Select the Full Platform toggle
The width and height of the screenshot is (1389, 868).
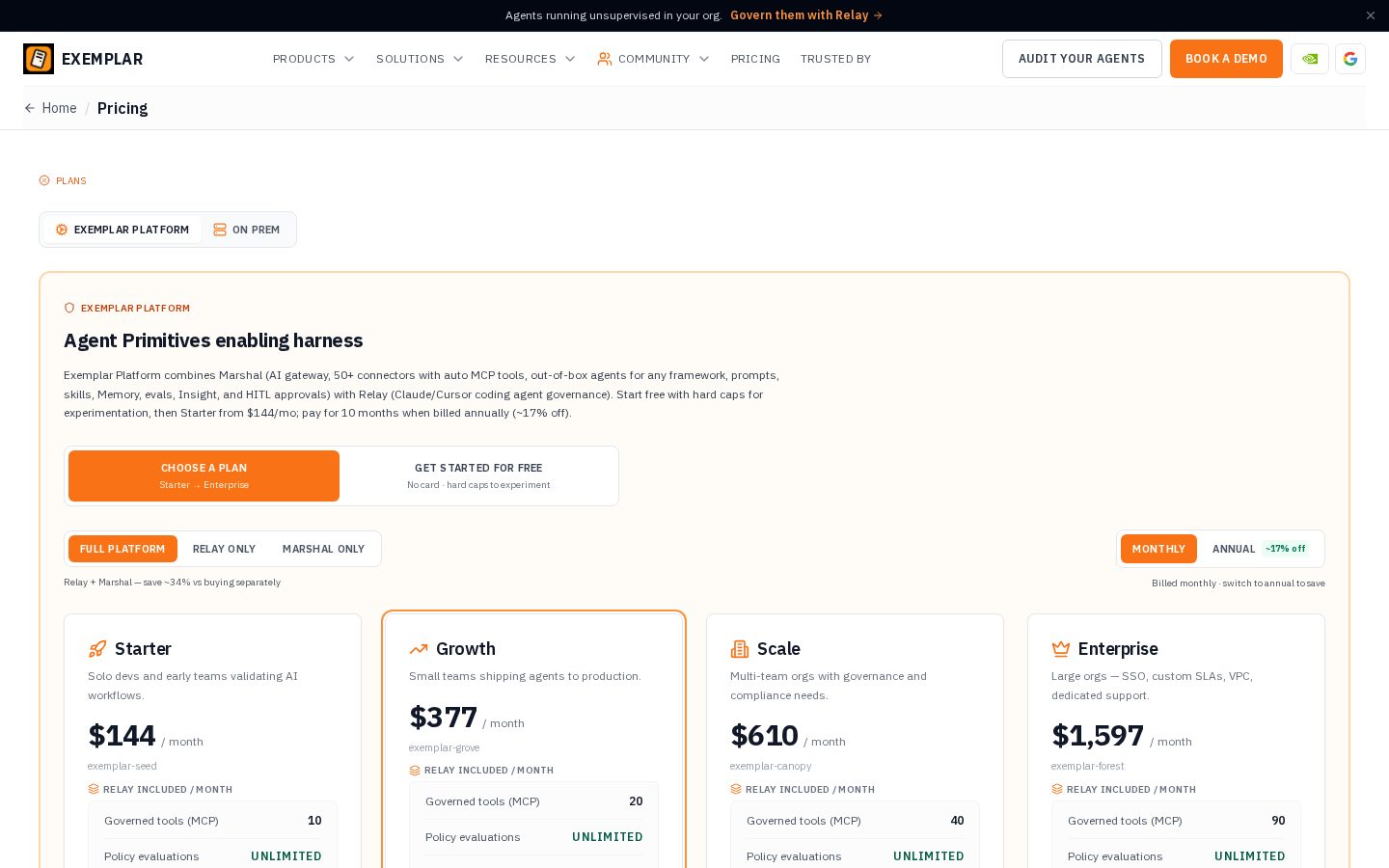(123, 549)
